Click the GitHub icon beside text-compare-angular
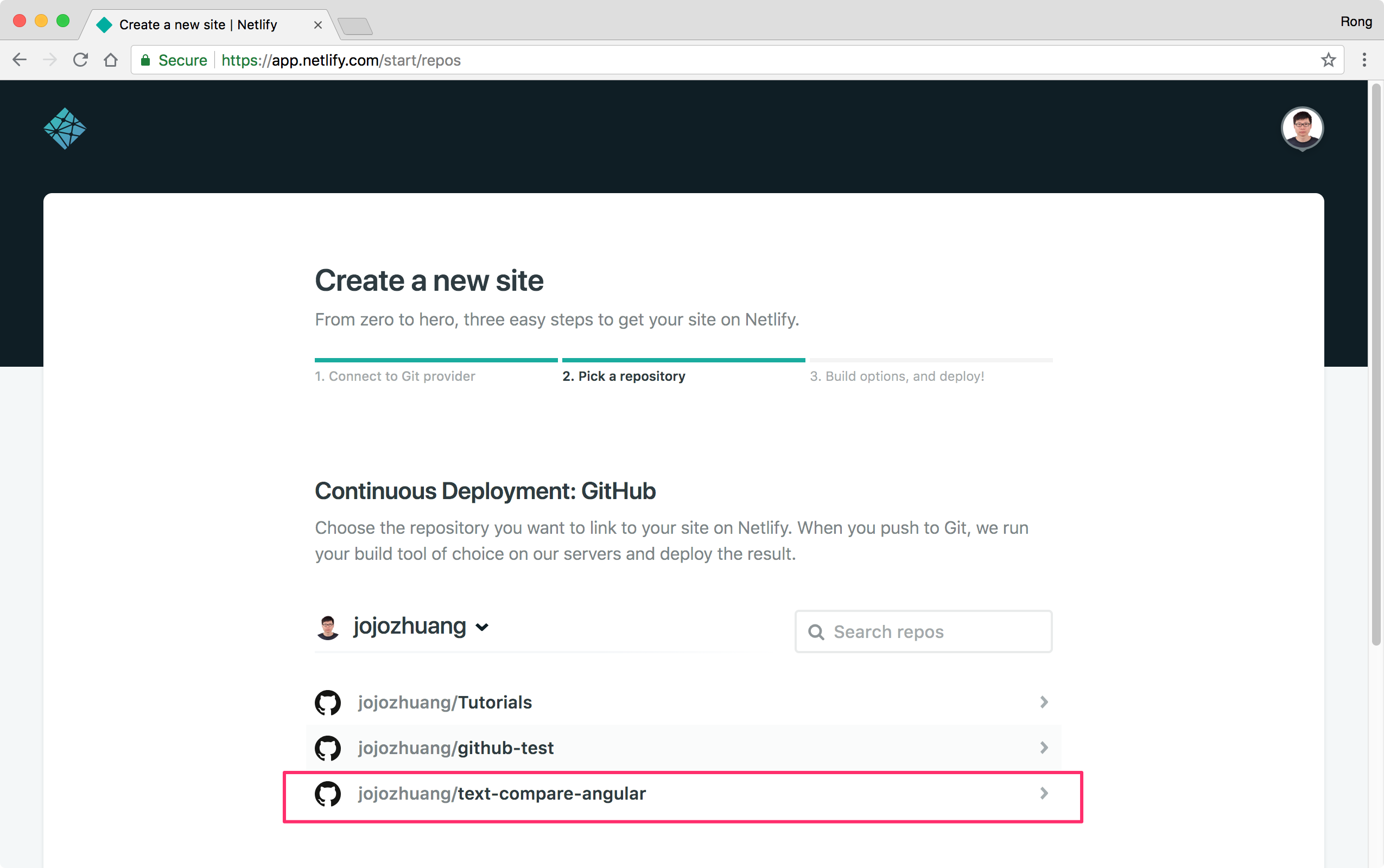Viewport: 1384px width, 868px height. click(x=328, y=793)
